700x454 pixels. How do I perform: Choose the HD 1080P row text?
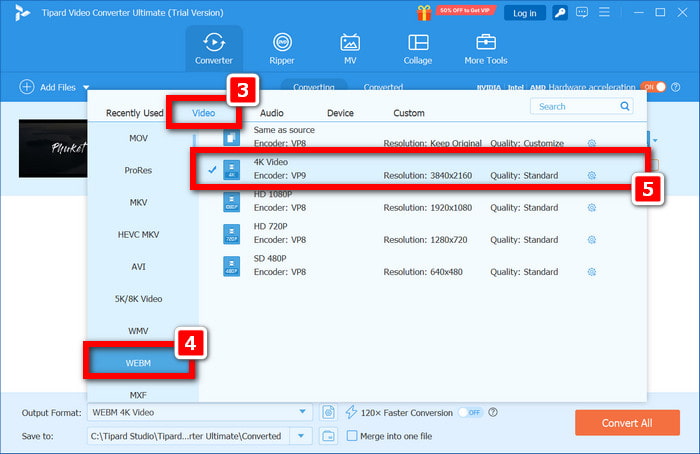pyautogui.click(x=273, y=194)
